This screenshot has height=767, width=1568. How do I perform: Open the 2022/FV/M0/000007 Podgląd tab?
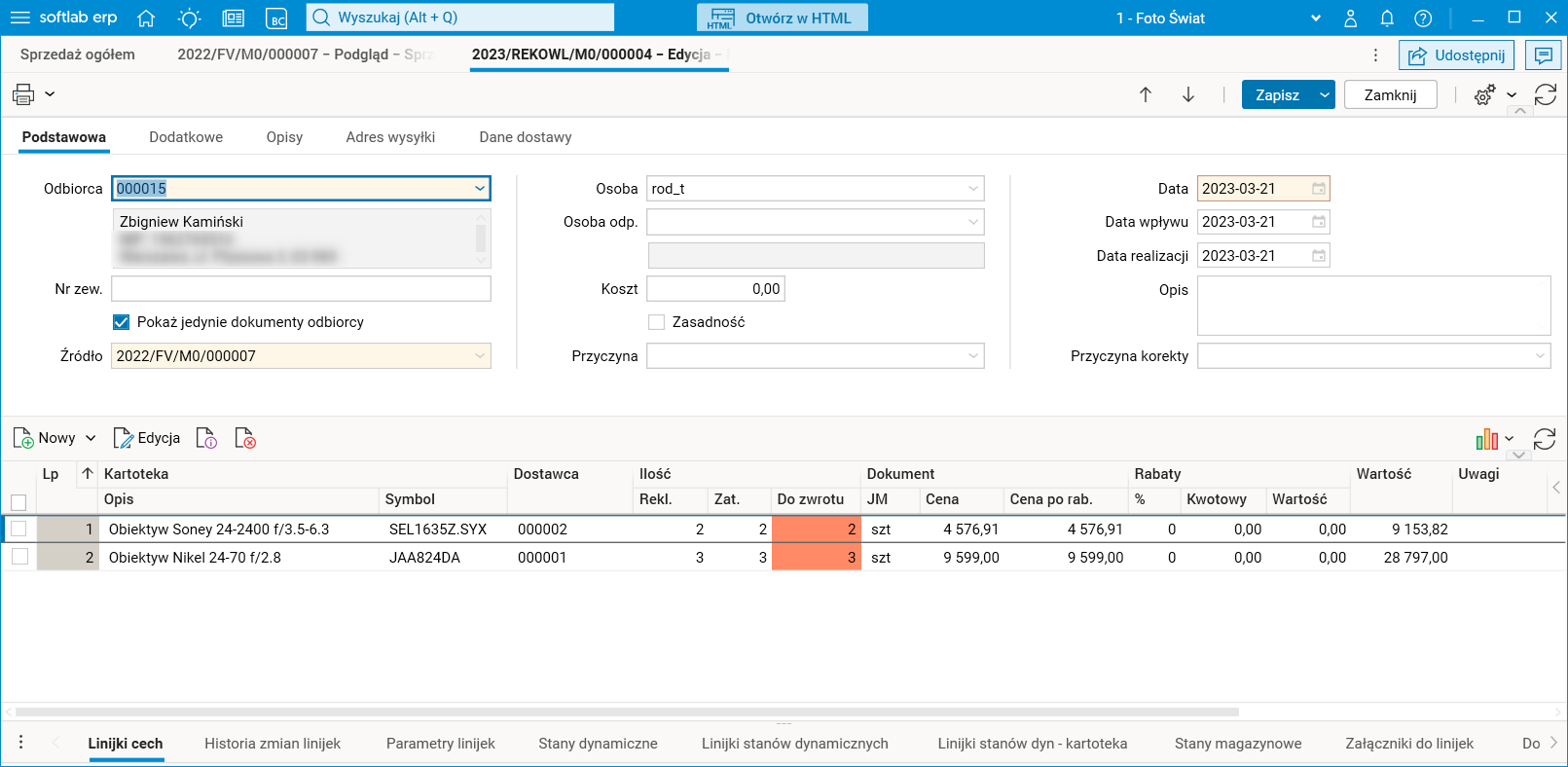pyautogui.click(x=306, y=55)
